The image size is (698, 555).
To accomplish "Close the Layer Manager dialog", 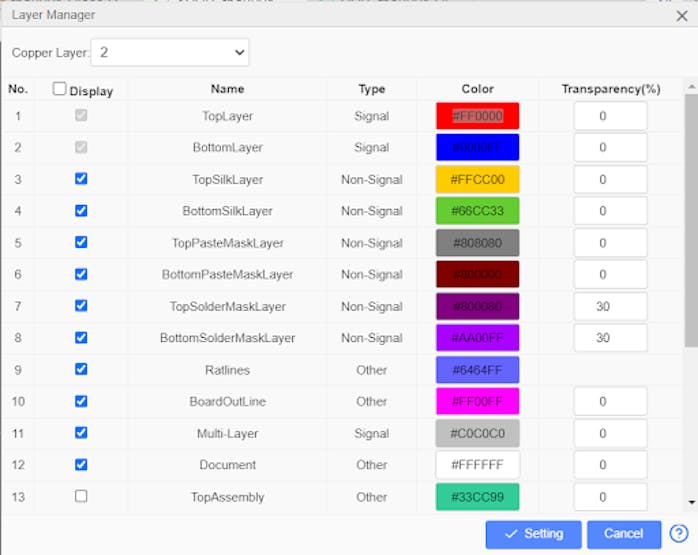I will point(681,15).
